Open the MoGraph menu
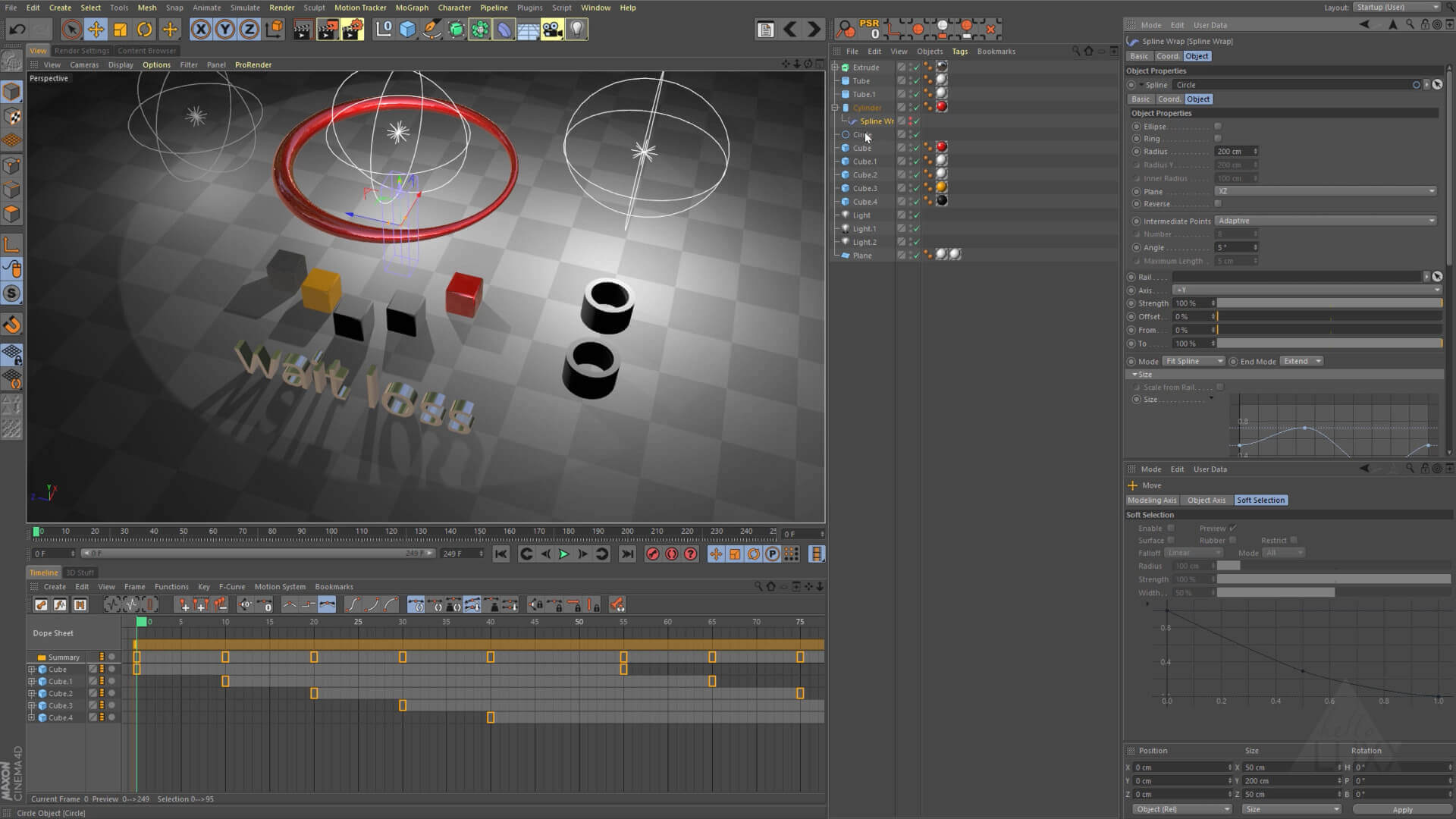Viewport: 1456px width, 819px height. [412, 8]
